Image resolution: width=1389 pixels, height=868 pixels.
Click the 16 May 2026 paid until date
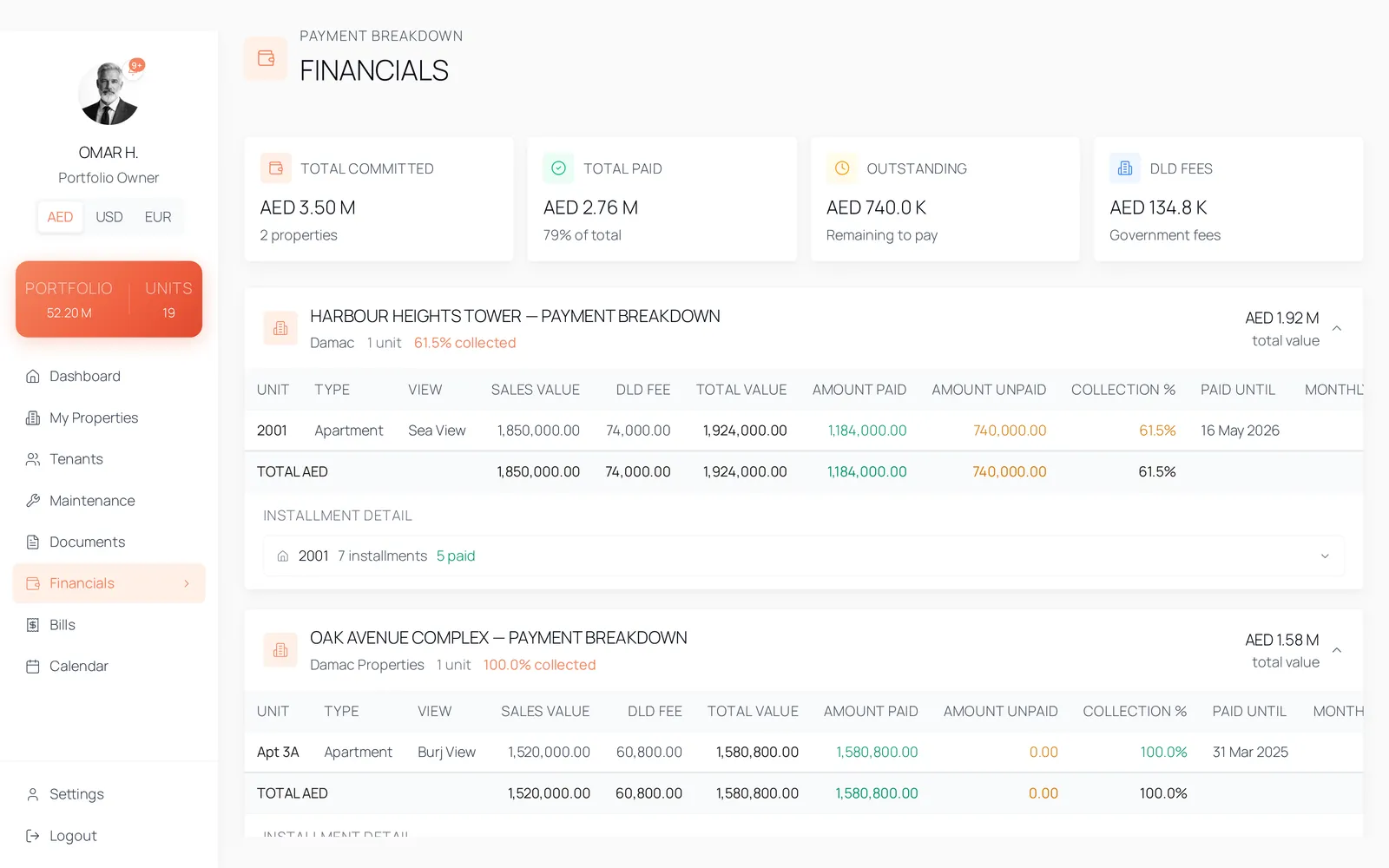[1240, 431]
